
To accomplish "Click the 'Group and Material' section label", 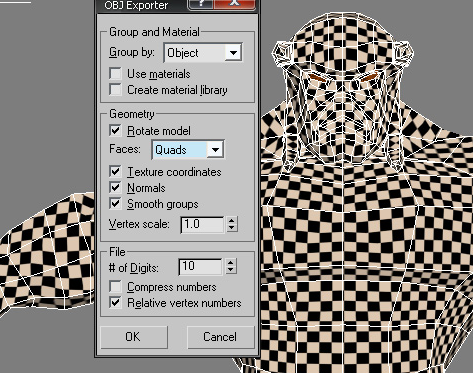I will tap(154, 32).
